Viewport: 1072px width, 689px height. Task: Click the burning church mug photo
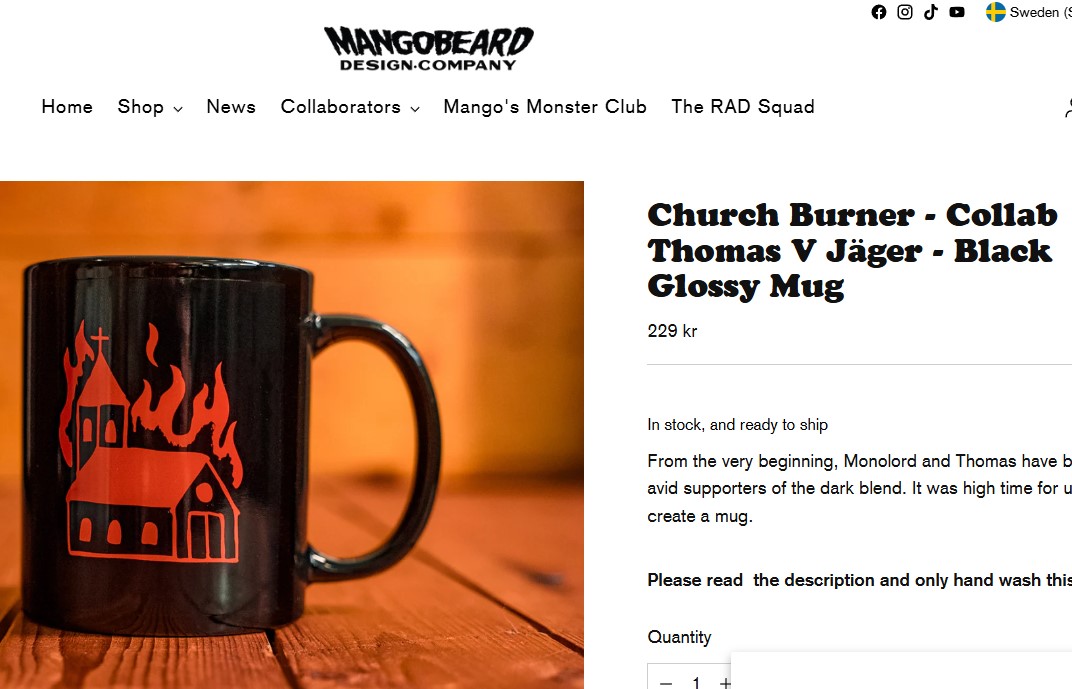292,435
